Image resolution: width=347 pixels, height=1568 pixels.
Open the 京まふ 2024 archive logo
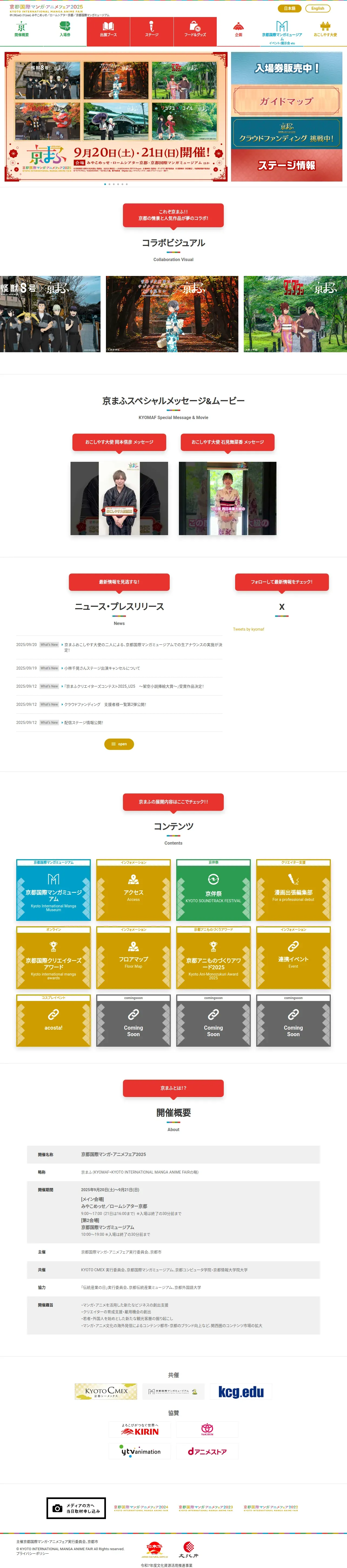pyautogui.click(x=141, y=1508)
